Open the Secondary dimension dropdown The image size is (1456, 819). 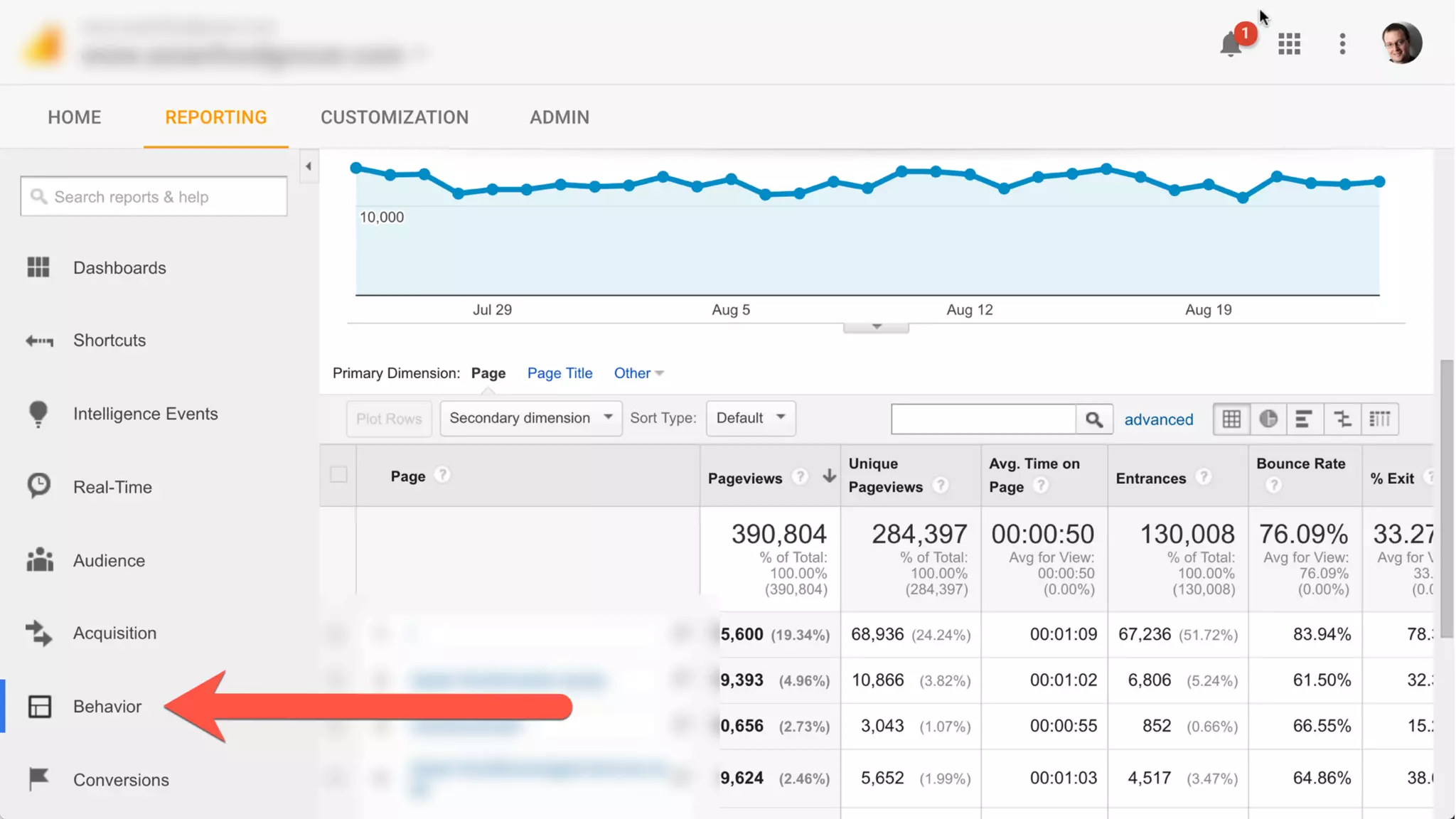click(x=530, y=418)
